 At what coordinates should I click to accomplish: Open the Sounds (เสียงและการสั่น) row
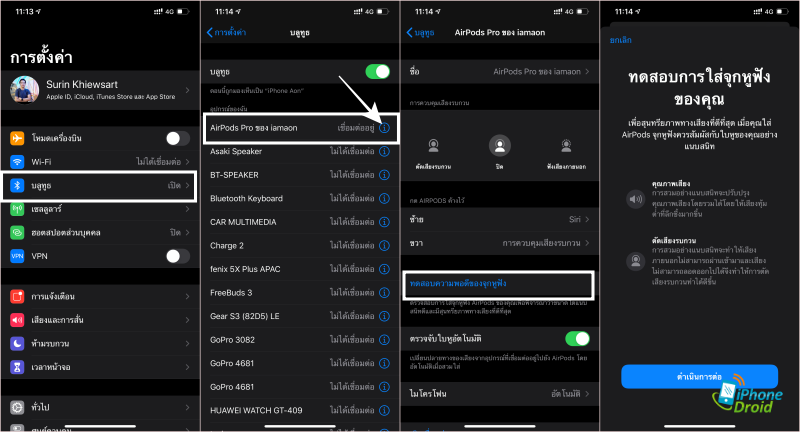[x=101, y=320]
